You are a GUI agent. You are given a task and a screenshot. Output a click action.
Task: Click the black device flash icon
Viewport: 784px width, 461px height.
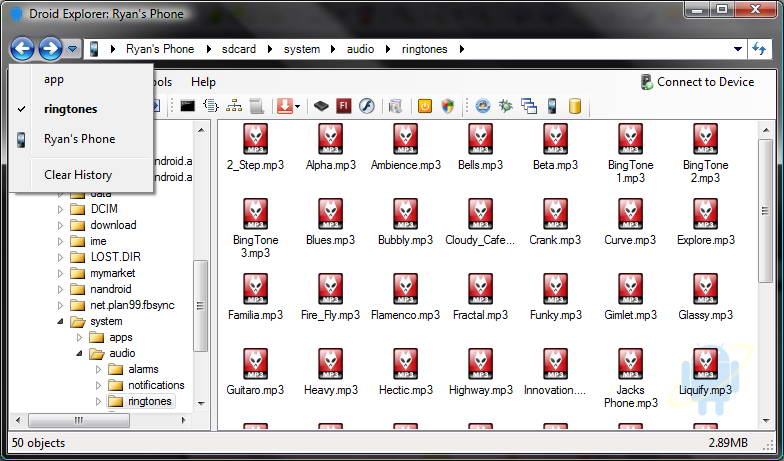coord(321,106)
